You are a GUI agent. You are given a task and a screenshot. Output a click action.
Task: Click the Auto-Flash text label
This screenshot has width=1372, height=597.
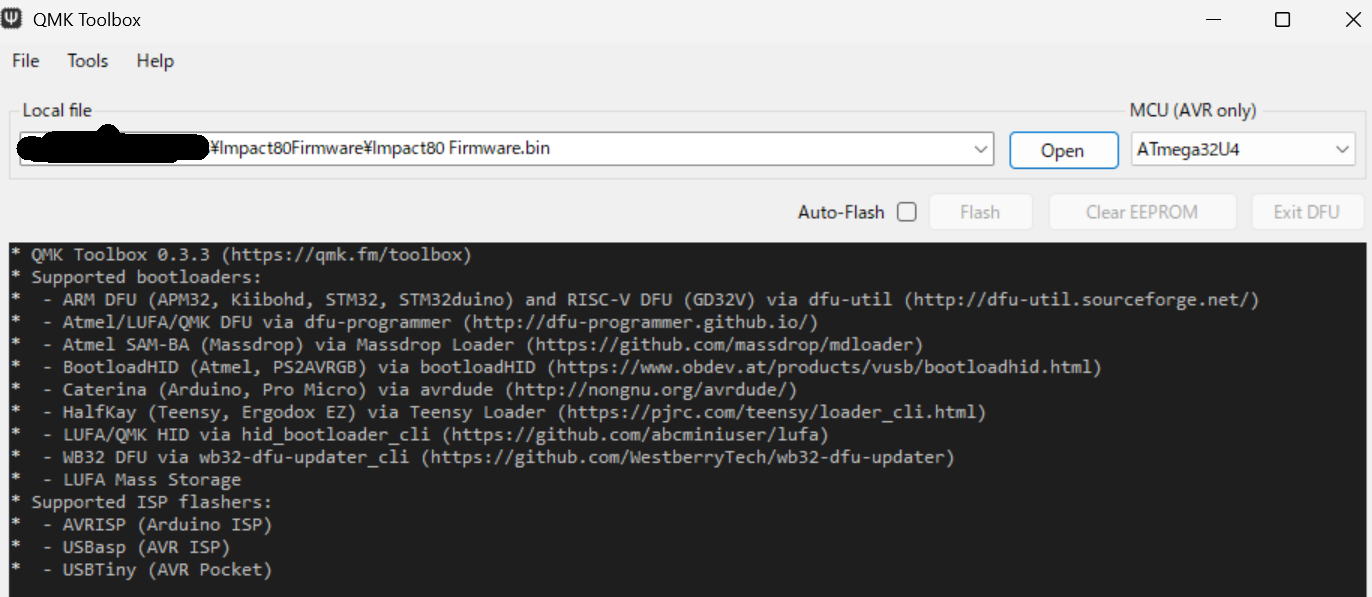841,212
